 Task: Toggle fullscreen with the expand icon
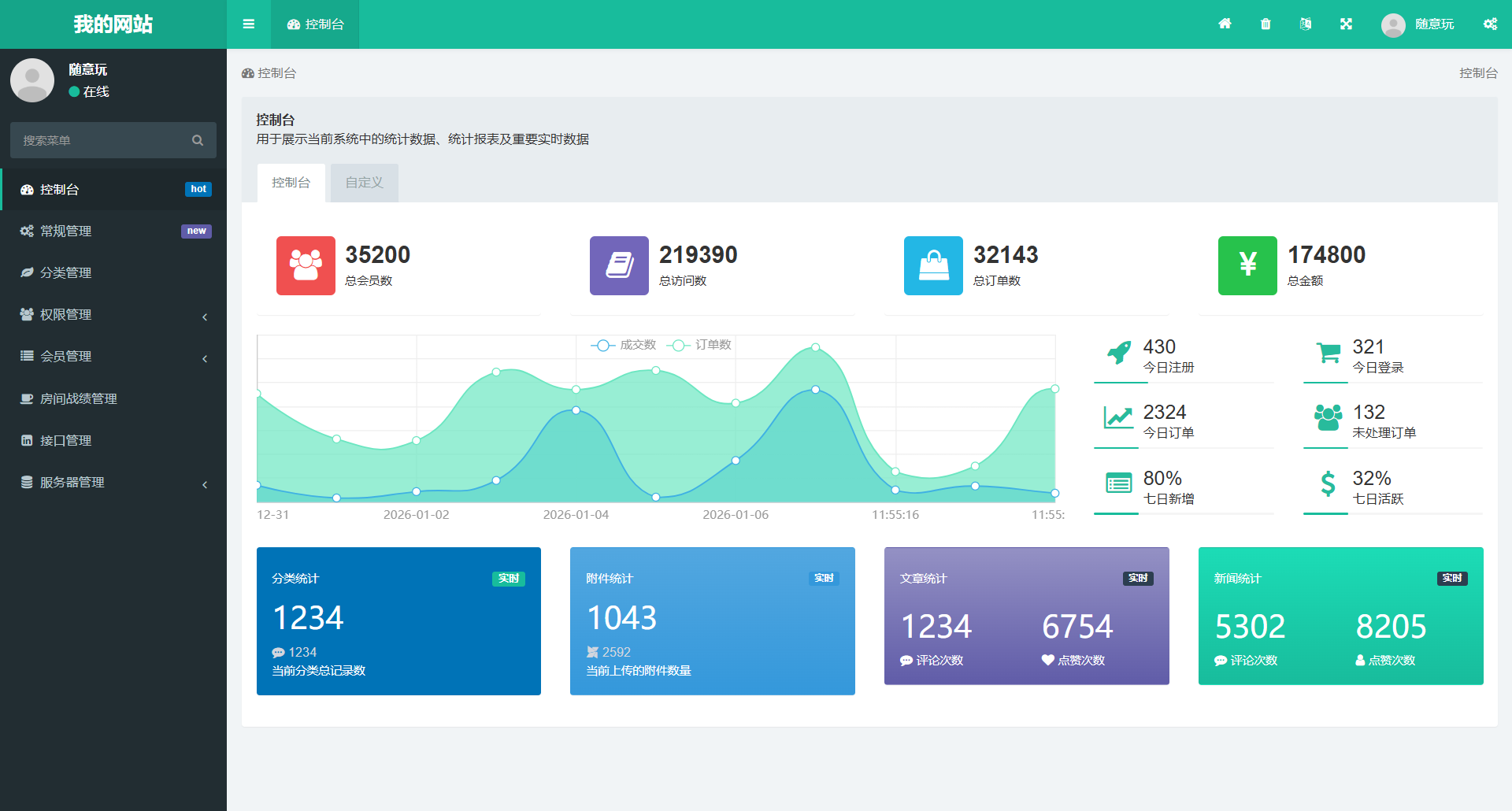[1346, 24]
